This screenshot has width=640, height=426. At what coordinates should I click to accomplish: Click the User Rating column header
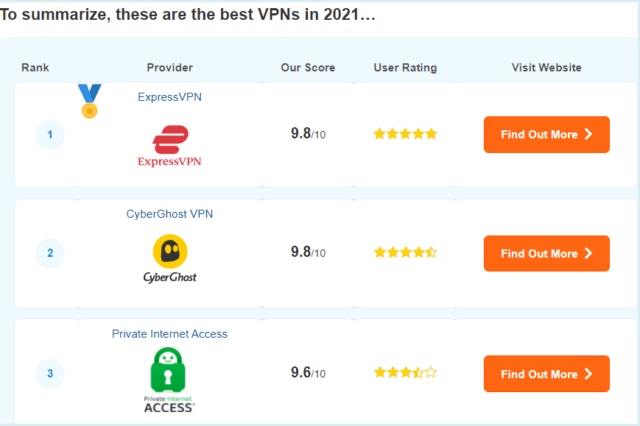click(405, 68)
